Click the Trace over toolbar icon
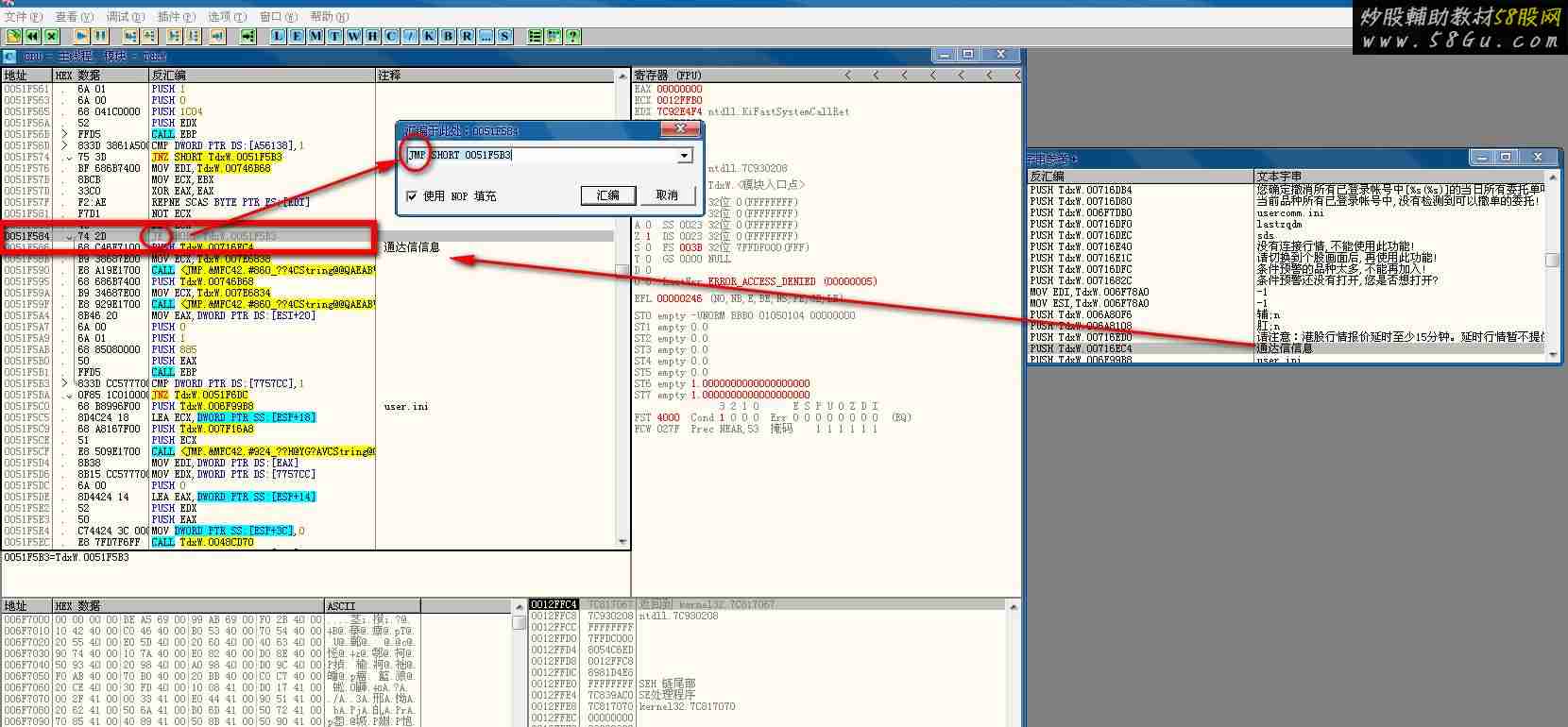This screenshot has height=727, width=1568. point(194,36)
